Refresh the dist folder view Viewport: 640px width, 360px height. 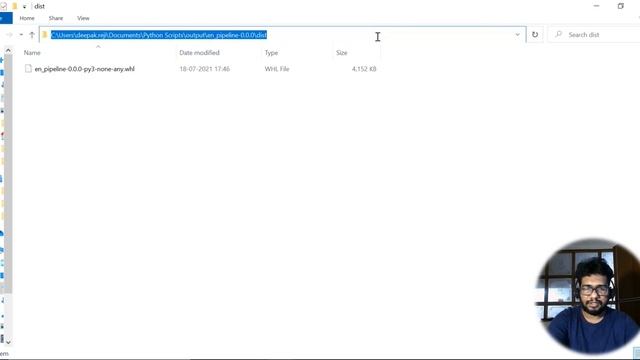point(535,35)
